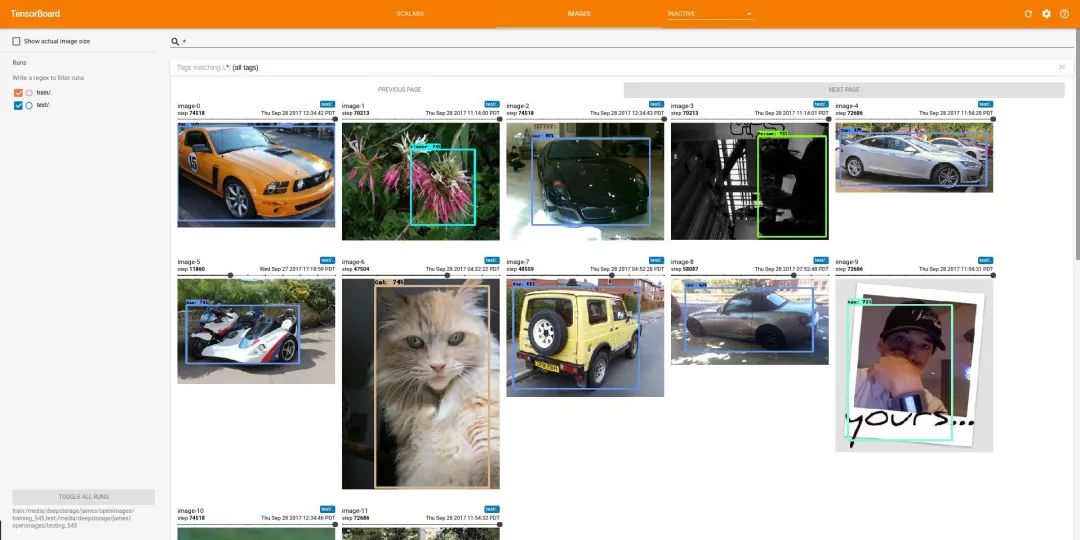The height and width of the screenshot is (540, 1080).
Task: Uncheck the train/ run checkbox
Action: click(x=19, y=93)
